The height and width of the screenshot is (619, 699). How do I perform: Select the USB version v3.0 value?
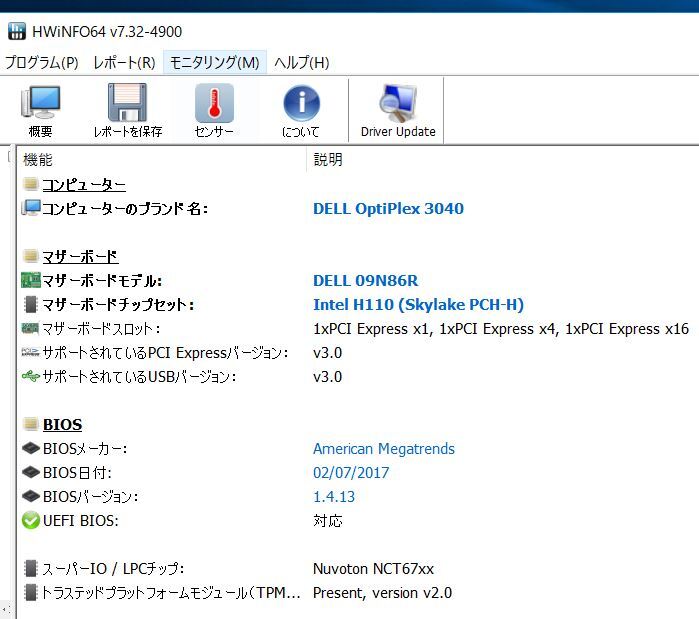(x=328, y=377)
